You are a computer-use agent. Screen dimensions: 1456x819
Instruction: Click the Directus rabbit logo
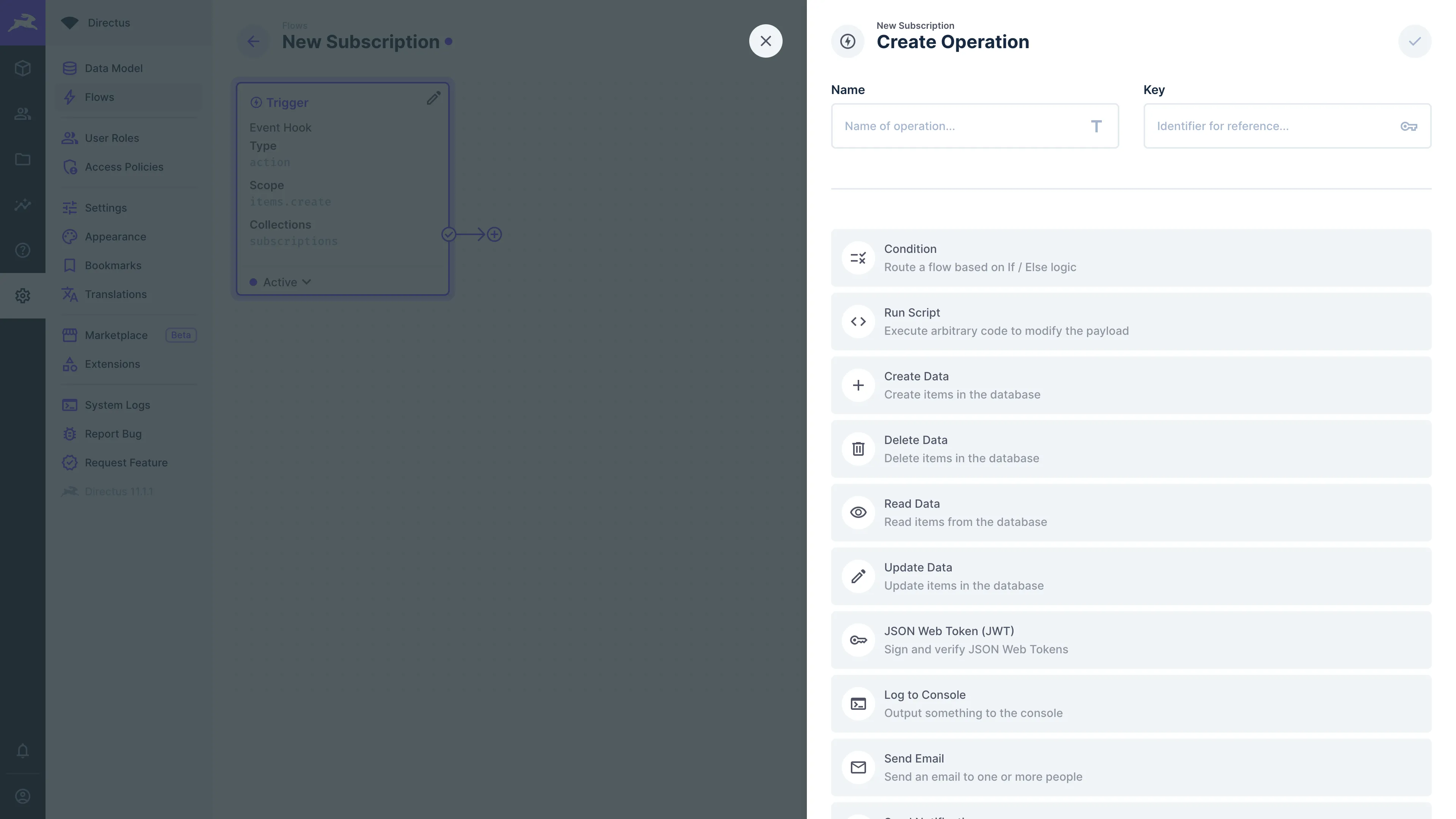[23, 23]
